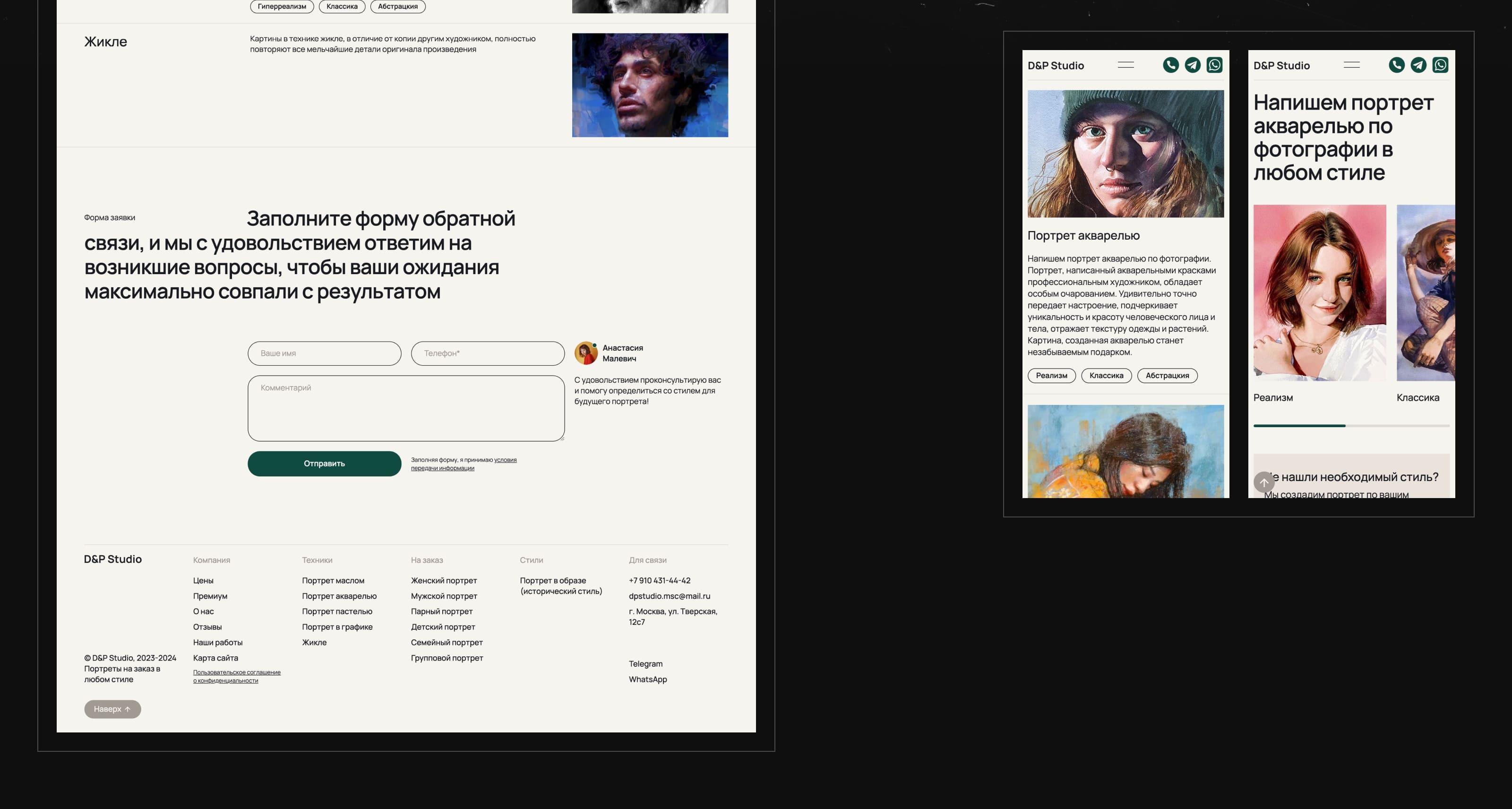Focus the Ваше имя input field
This screenshot has height=809, width=1512.
(x=324, y=353)
